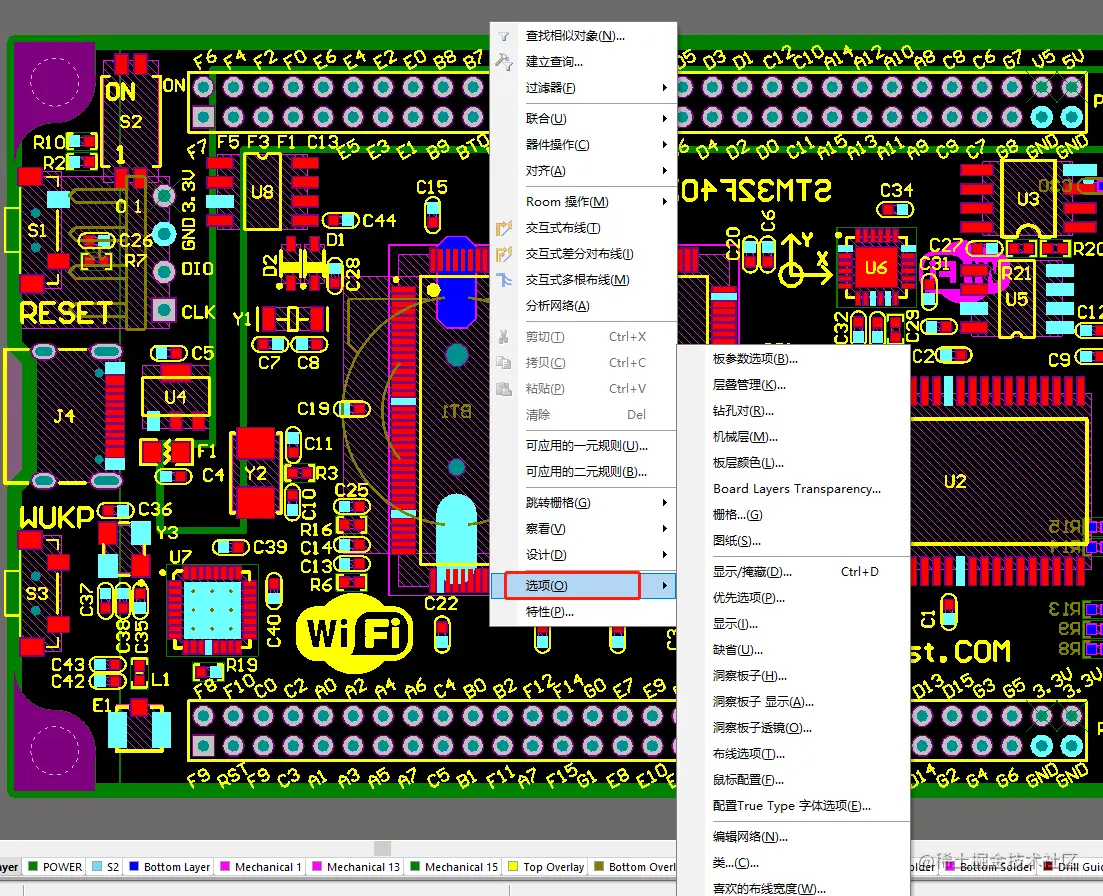
Task: Switch to Bottom Layer tab
Action: pos(170,867)
